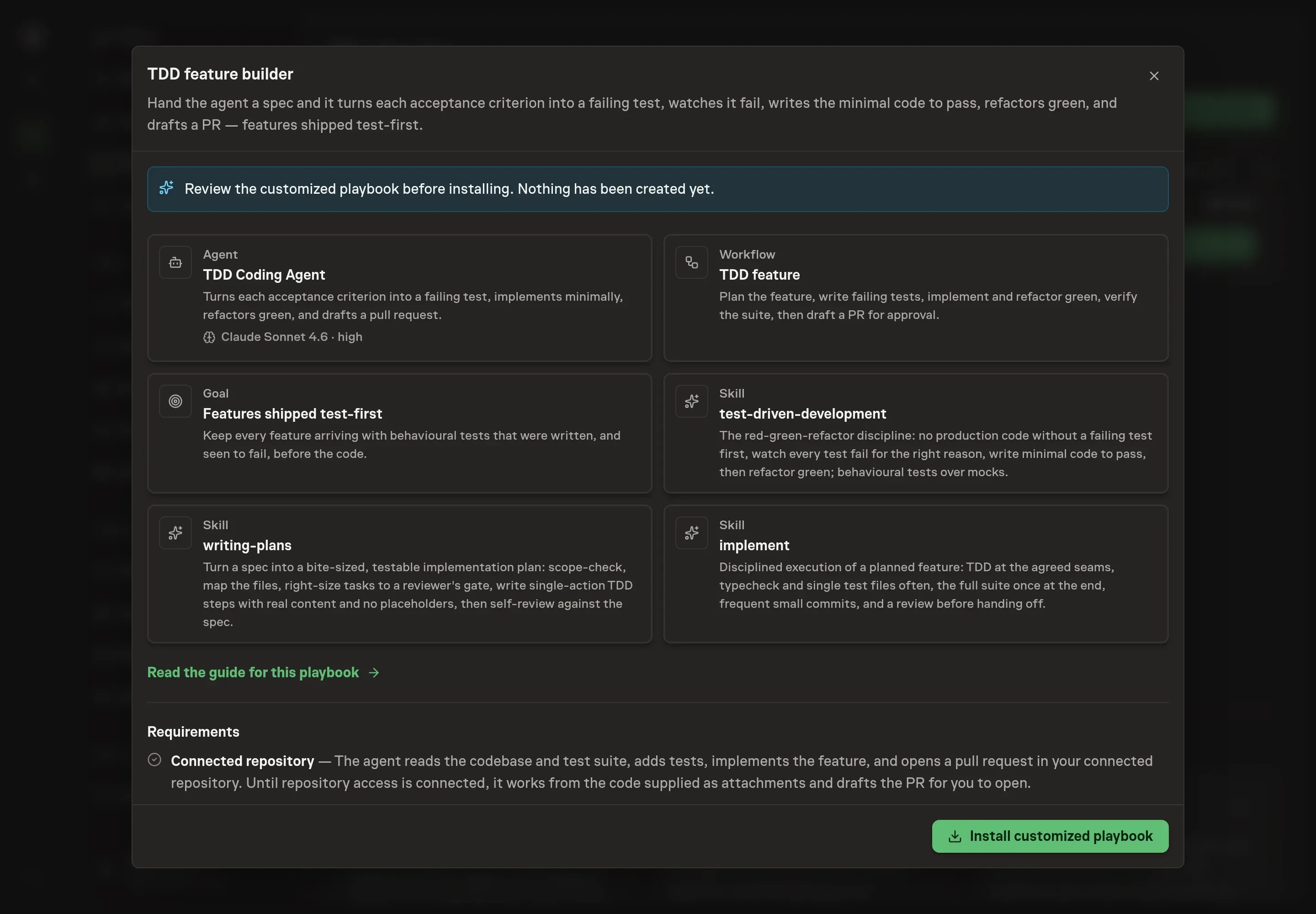Click the sparkle icon on implement skill

click(691, 533)
